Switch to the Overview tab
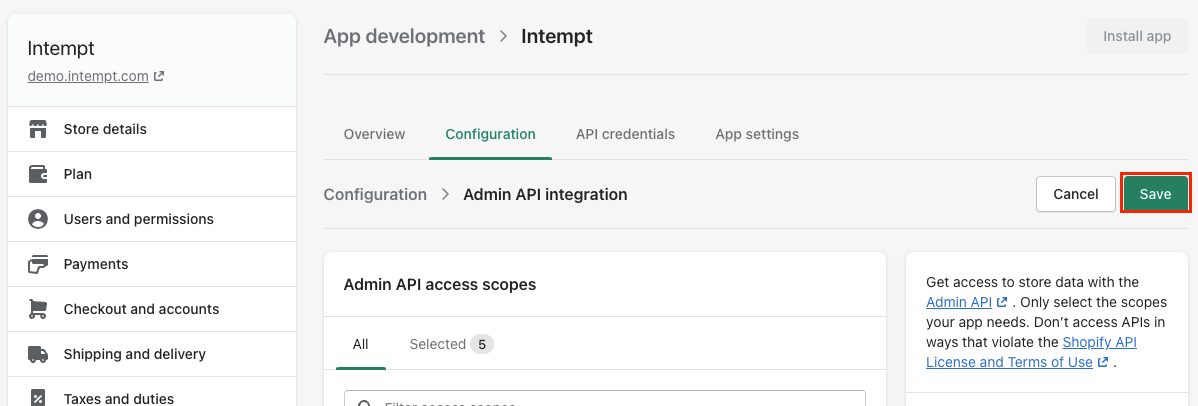Image resolution: width=1198 pixels, height=406 pixels. point(374,135)
